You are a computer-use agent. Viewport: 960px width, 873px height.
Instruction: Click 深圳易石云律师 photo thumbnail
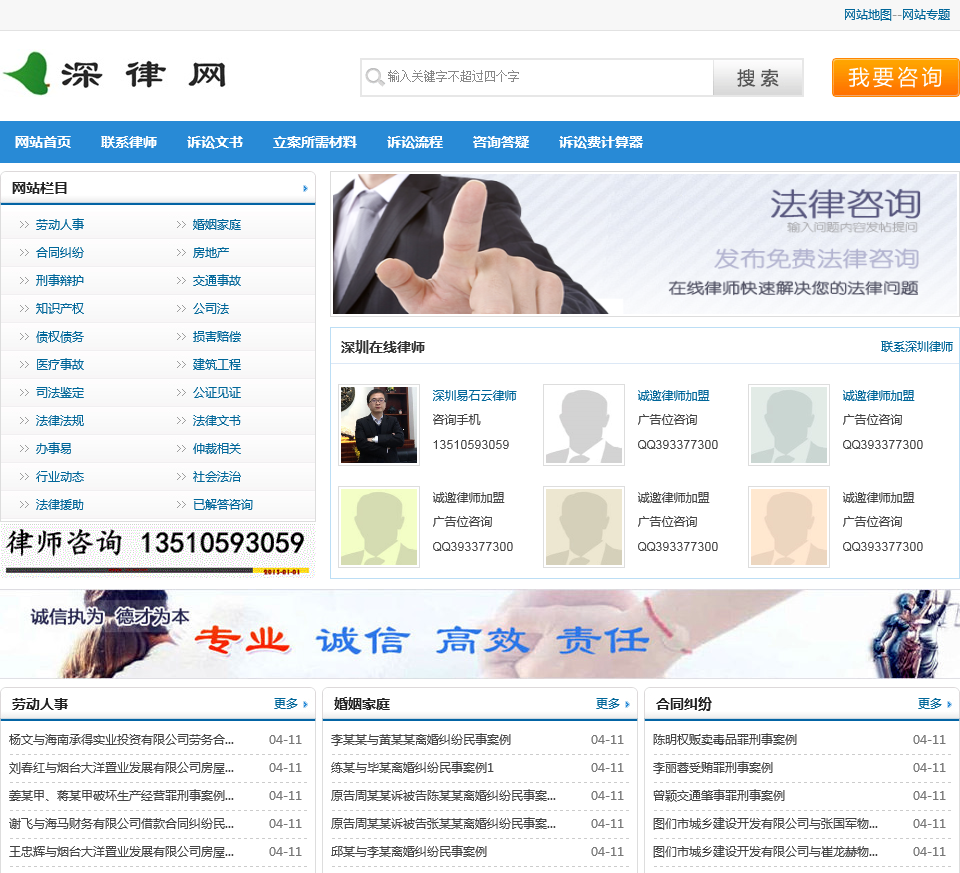(x=379, y=425)
